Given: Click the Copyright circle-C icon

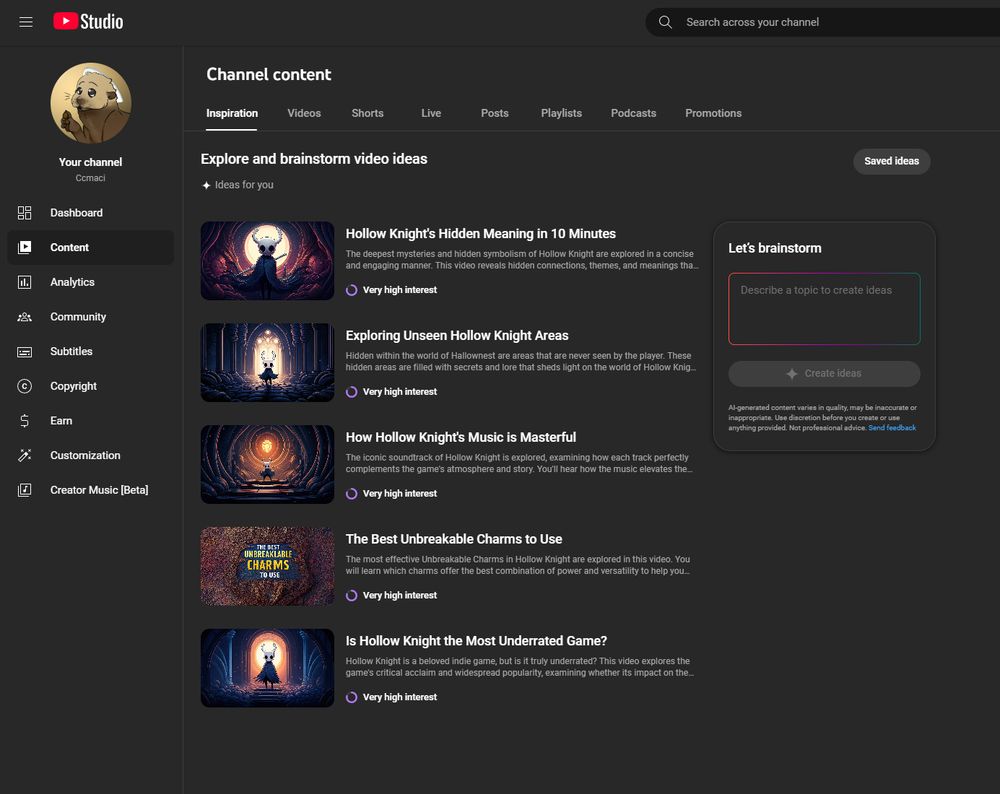Looking at the screenshot, I should [24, 386].
